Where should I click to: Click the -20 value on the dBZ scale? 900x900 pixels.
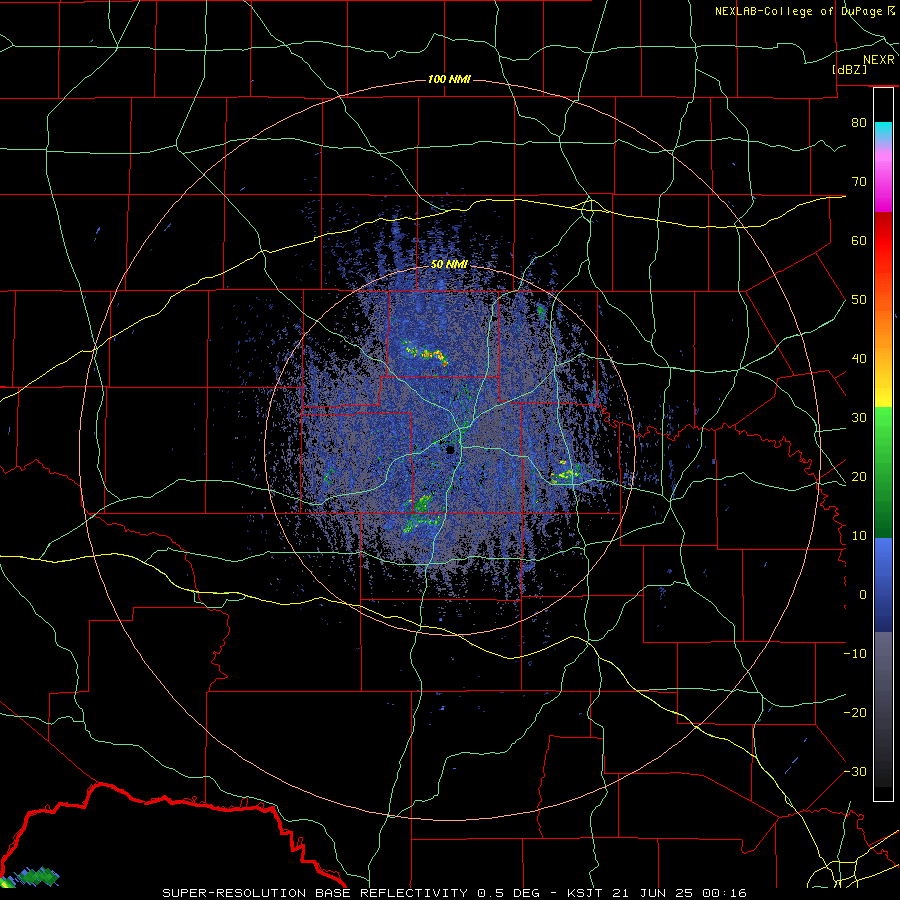[x=855, y=712]
